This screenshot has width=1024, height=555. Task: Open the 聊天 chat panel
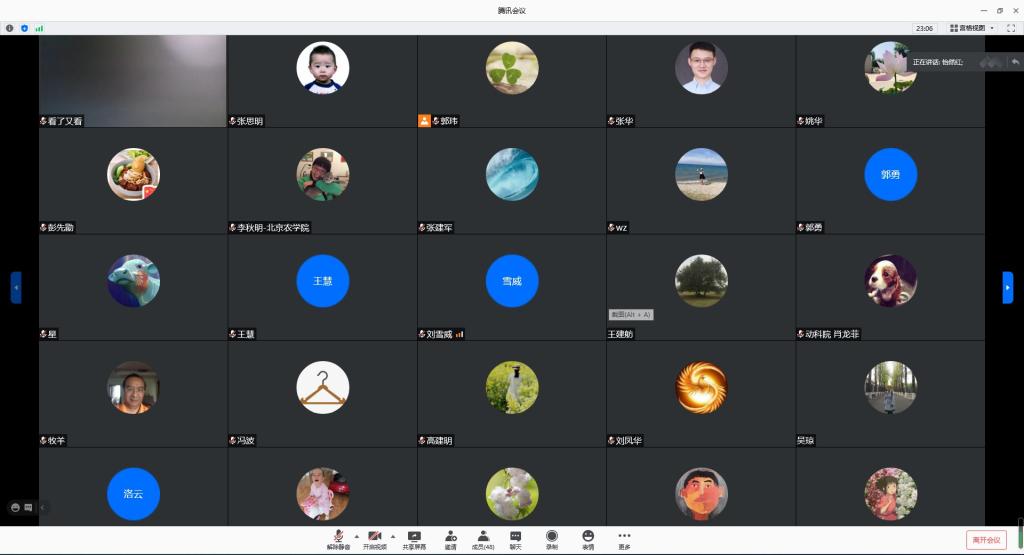[515, 538]
